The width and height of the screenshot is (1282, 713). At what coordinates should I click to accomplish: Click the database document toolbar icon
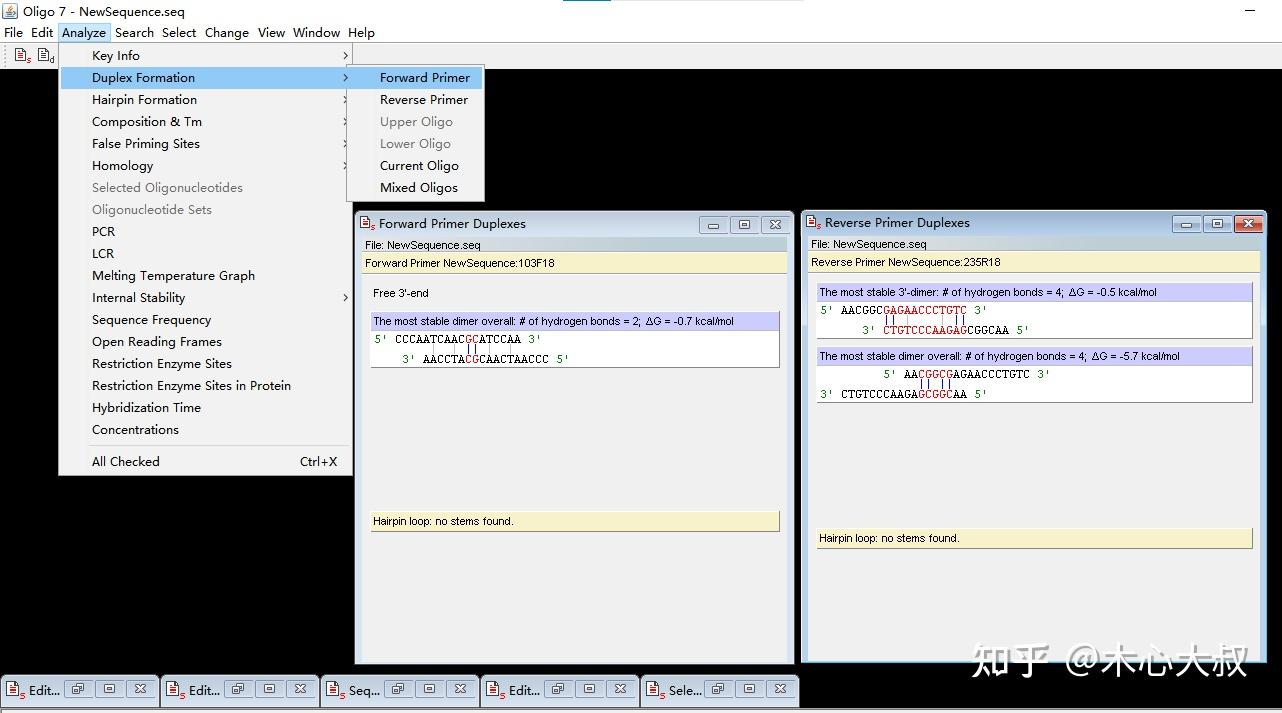(46, 56)
